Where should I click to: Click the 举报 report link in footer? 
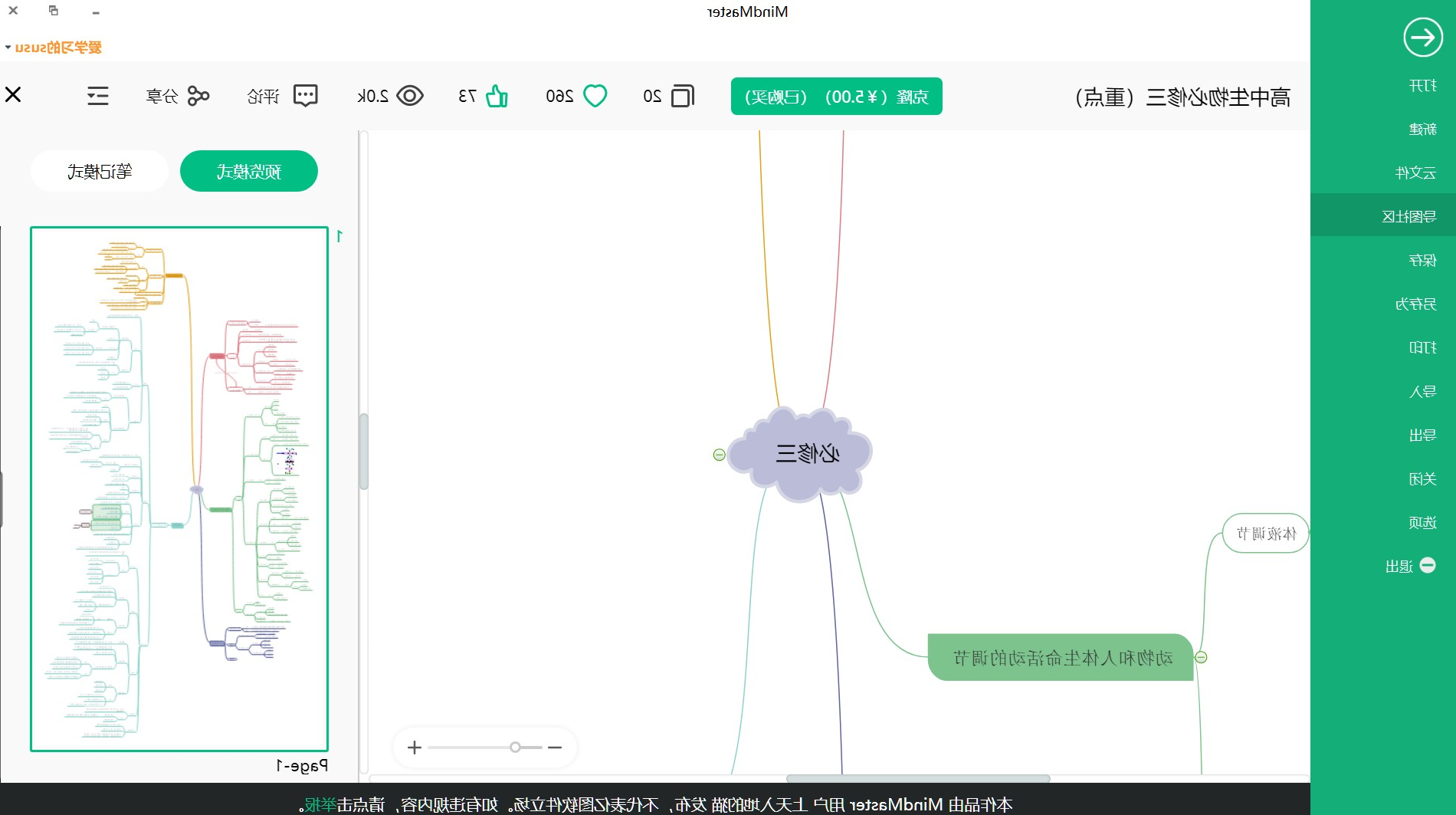coord(320,804)
